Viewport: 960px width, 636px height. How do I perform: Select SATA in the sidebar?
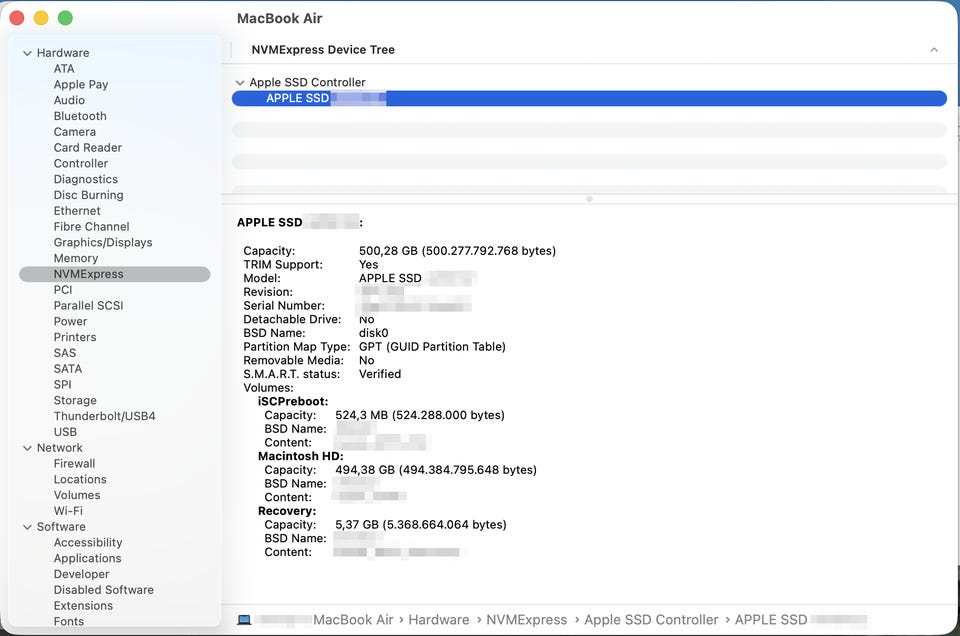tap(67, 369)
